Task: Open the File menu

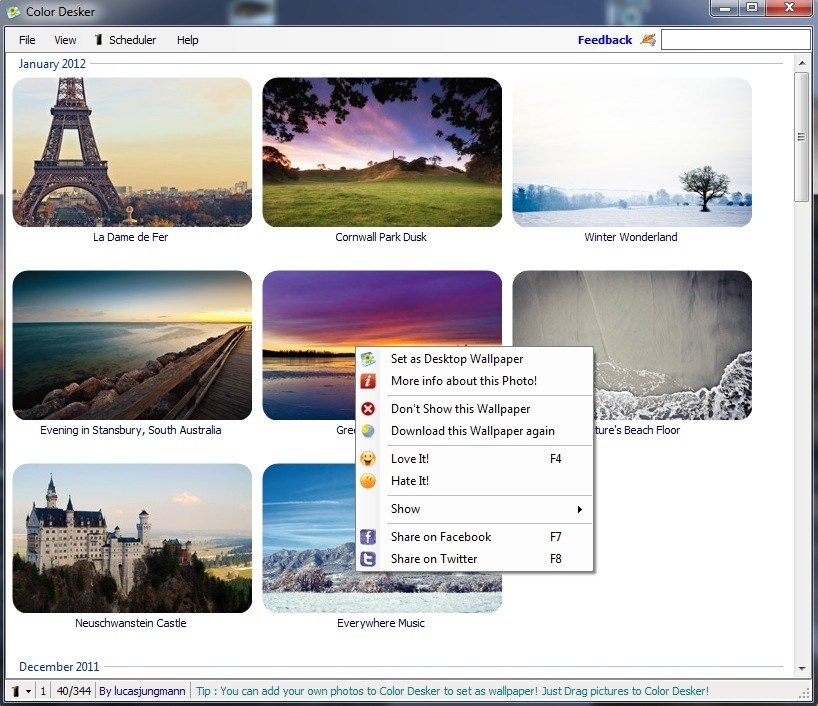Action: (26, 40)
